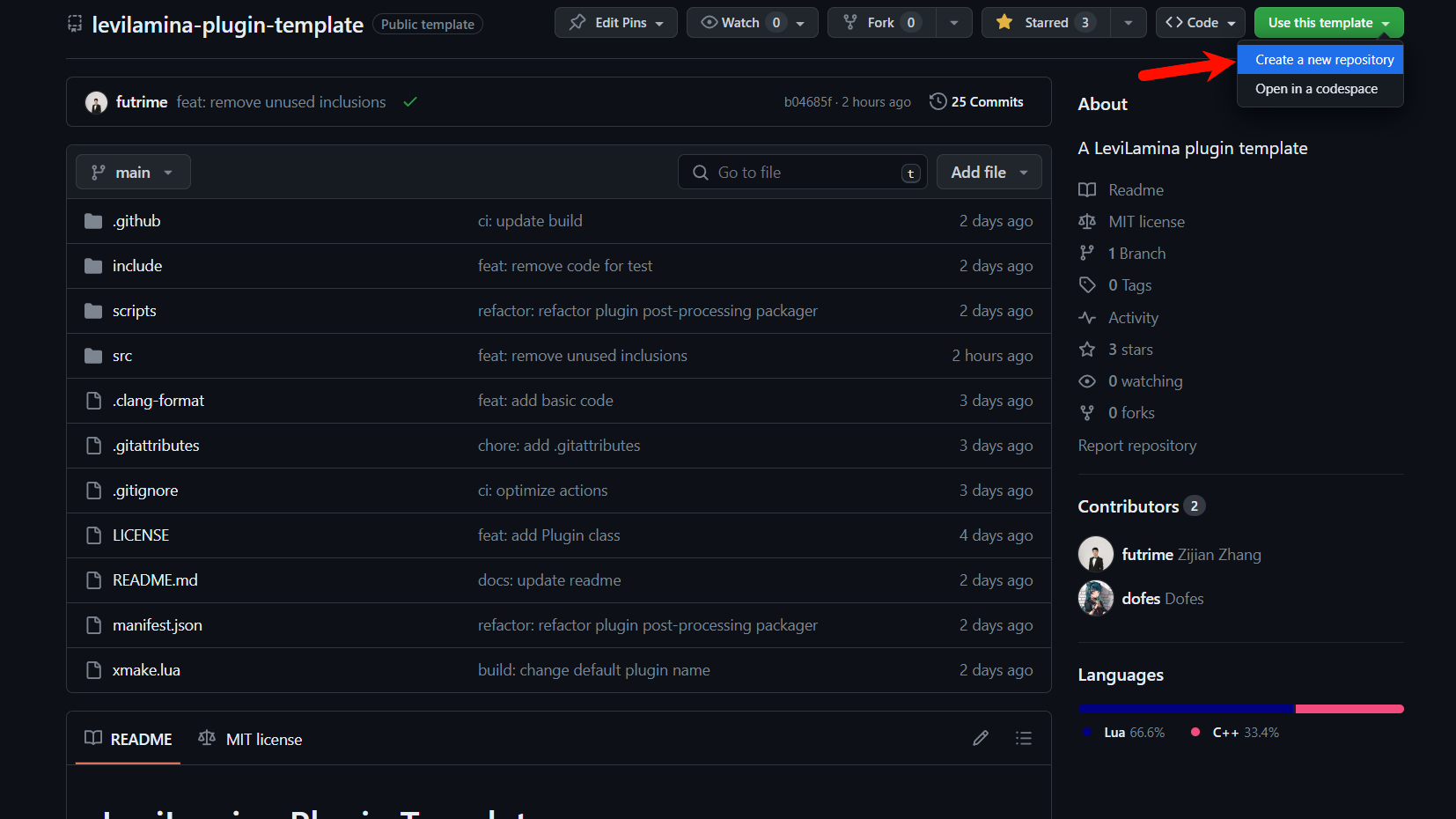Click the src folder icon
The height and width of the screenshot is (819, 1456).
[x=93, y=356]
